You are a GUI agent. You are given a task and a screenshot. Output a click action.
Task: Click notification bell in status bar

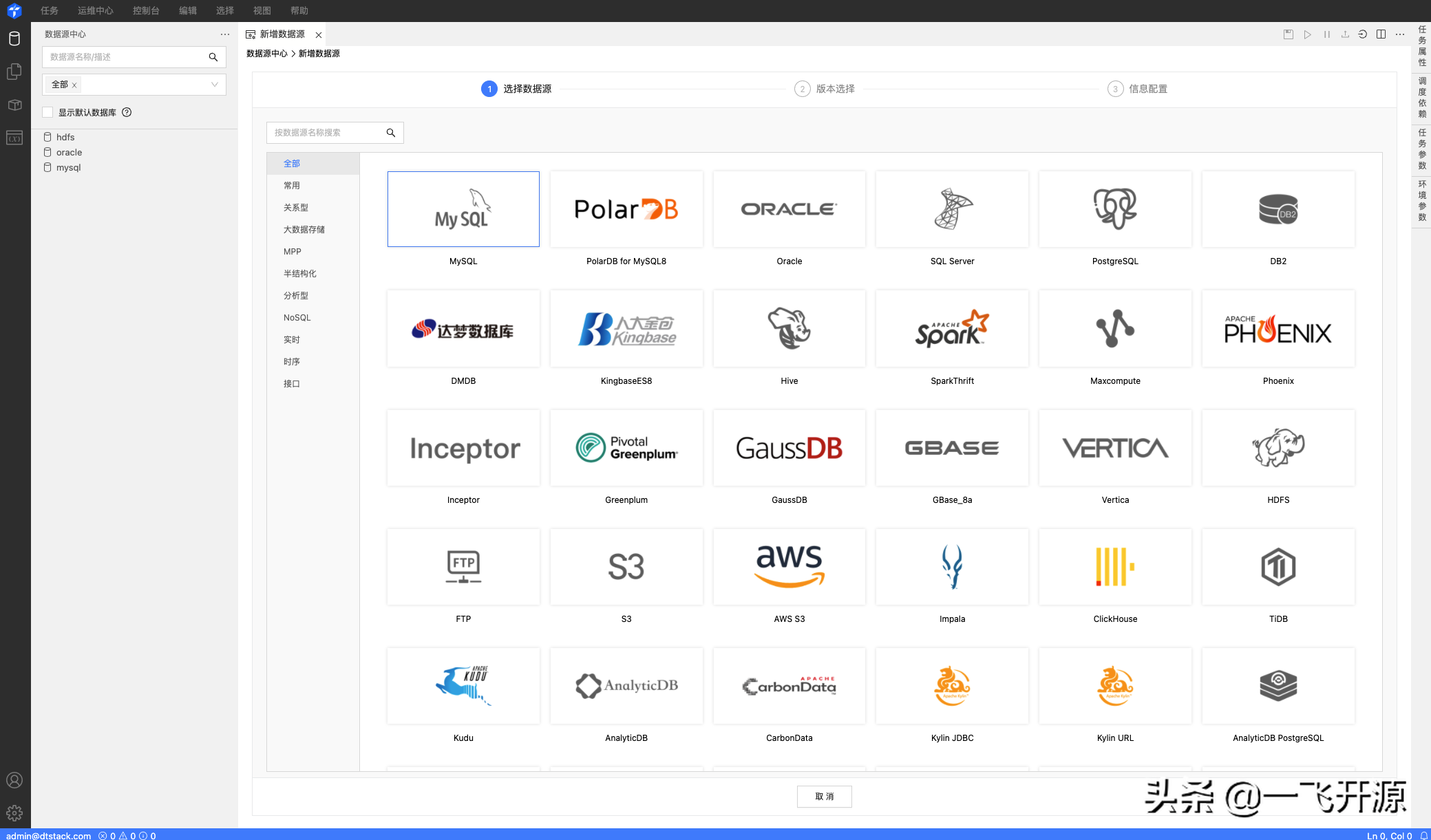pos(1424,835)
